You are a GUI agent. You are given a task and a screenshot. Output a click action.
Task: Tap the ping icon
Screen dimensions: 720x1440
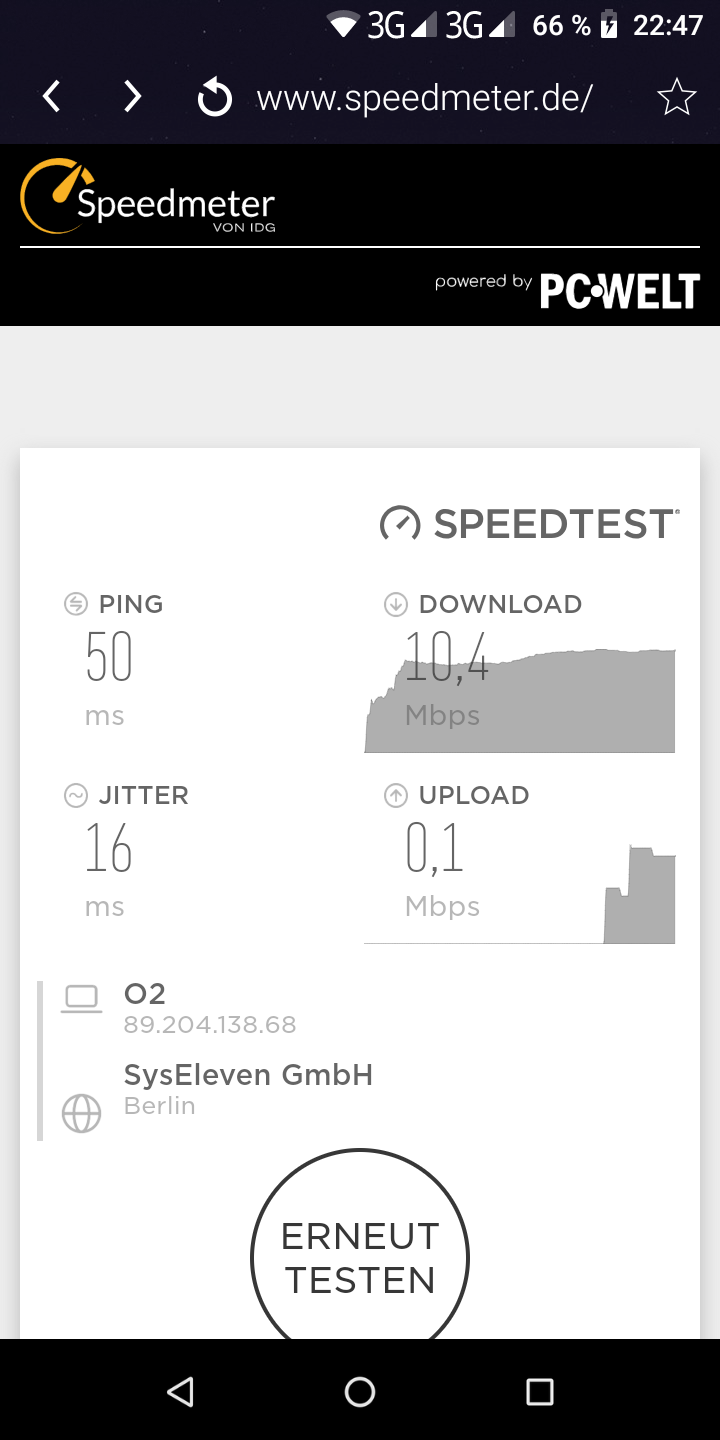coord(75,604)
